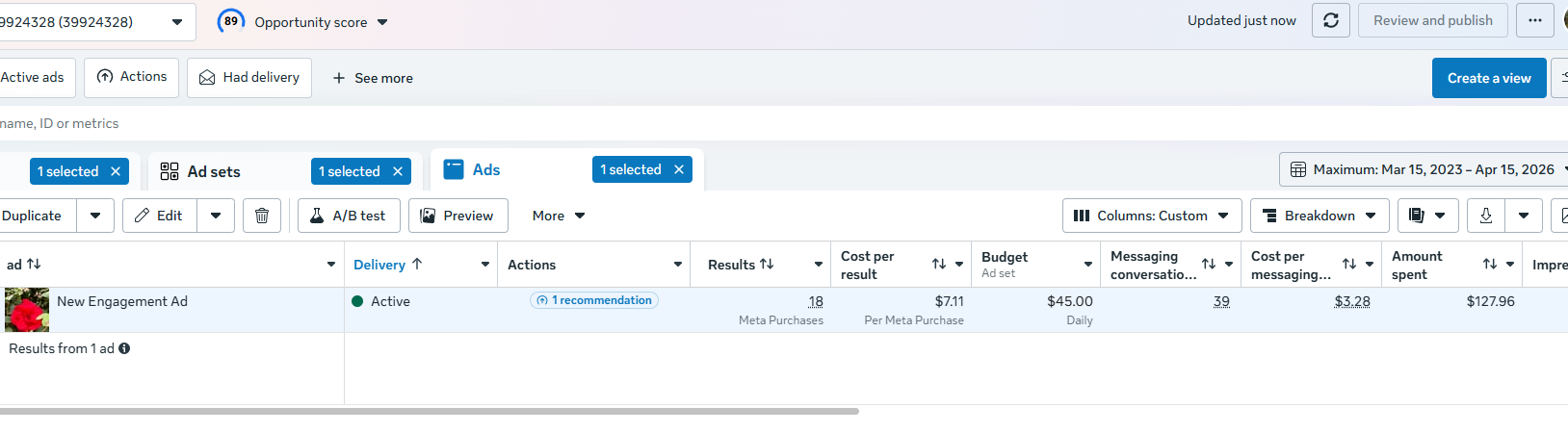Click the 1 recommendation link
The width and height of the screenshot is (1568, 433).
(594, 300)
